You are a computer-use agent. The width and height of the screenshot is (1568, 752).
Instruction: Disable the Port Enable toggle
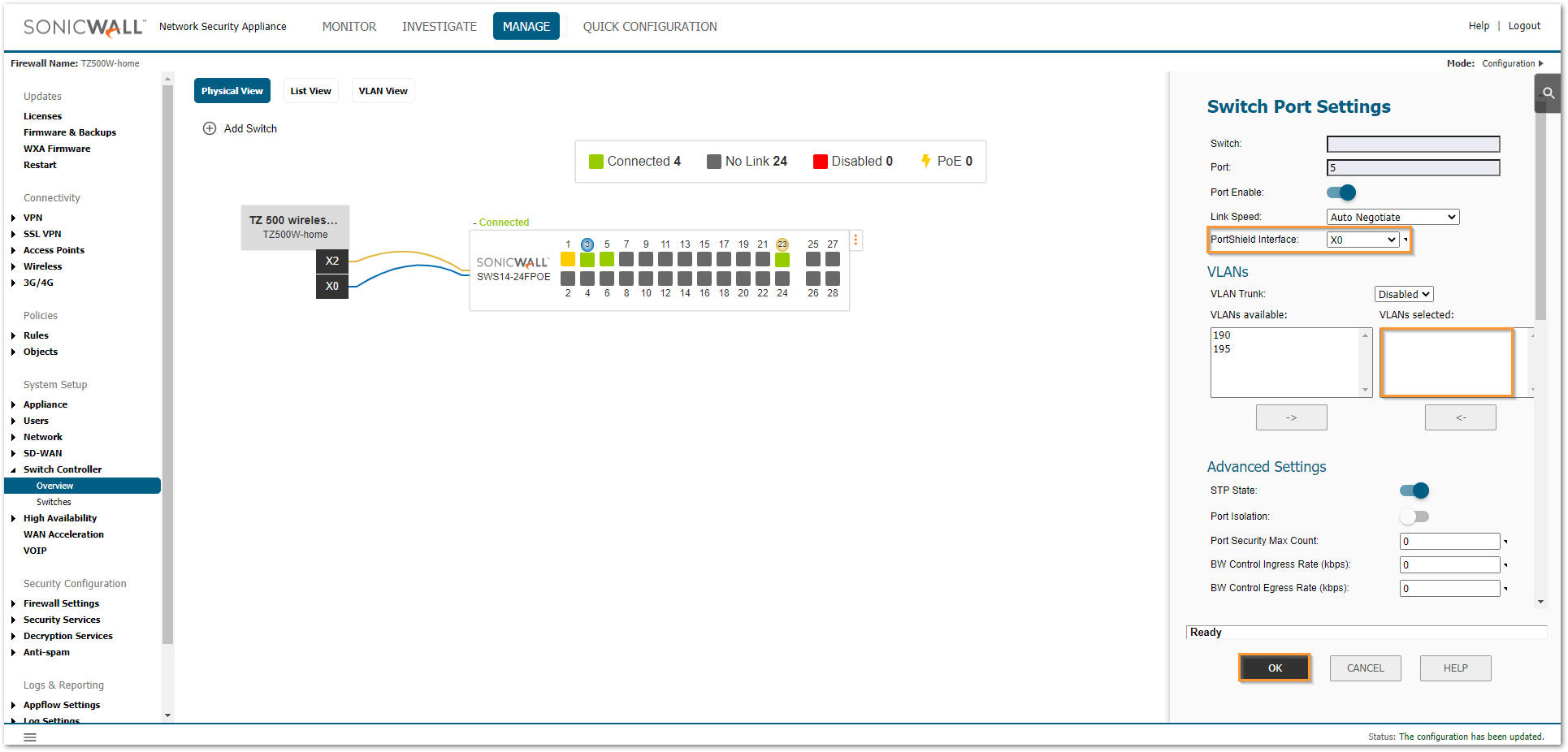[1341, 192]
